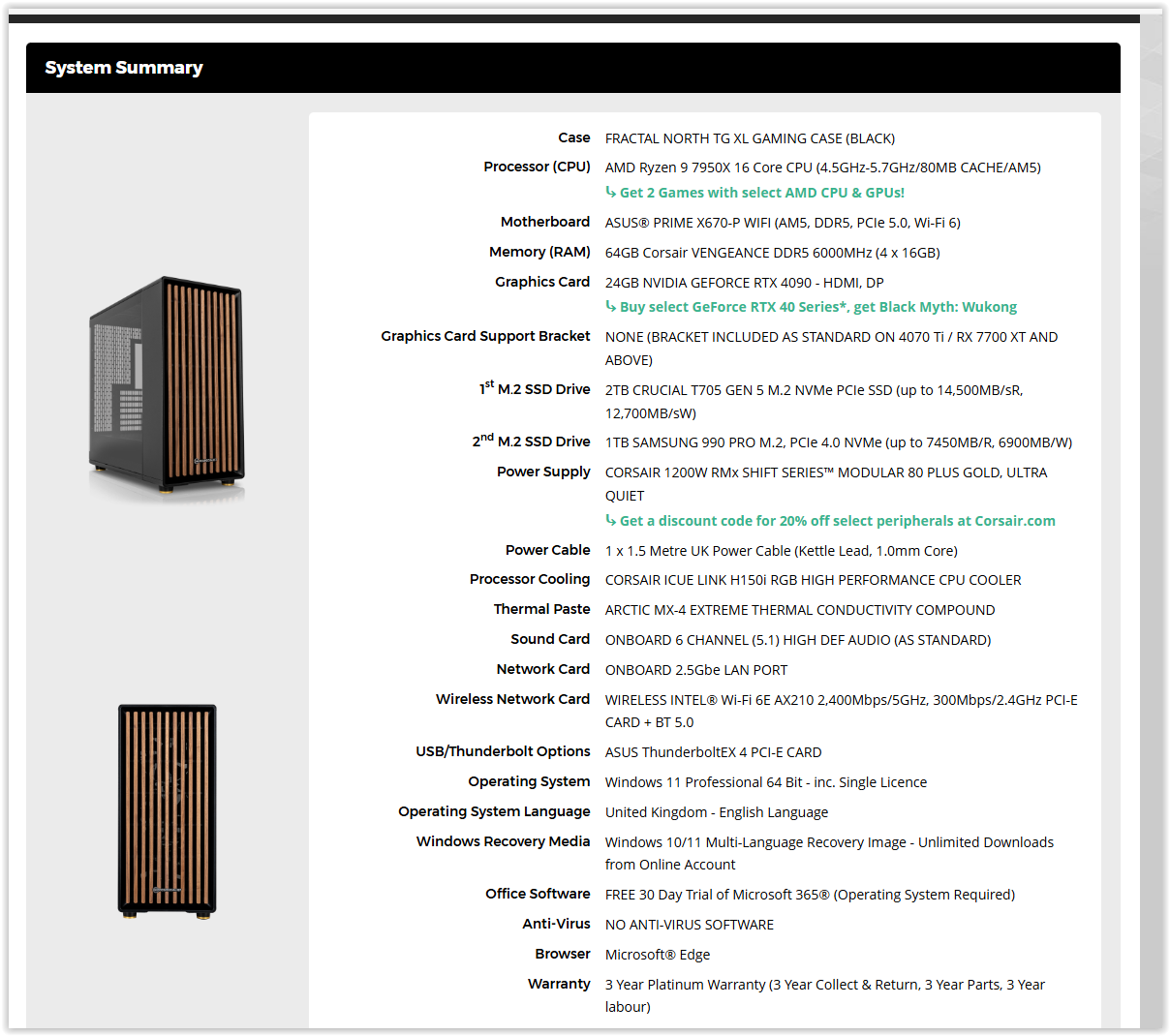Select the ASUS PRIME X670-P WIFI text

(x=783, y=223)
